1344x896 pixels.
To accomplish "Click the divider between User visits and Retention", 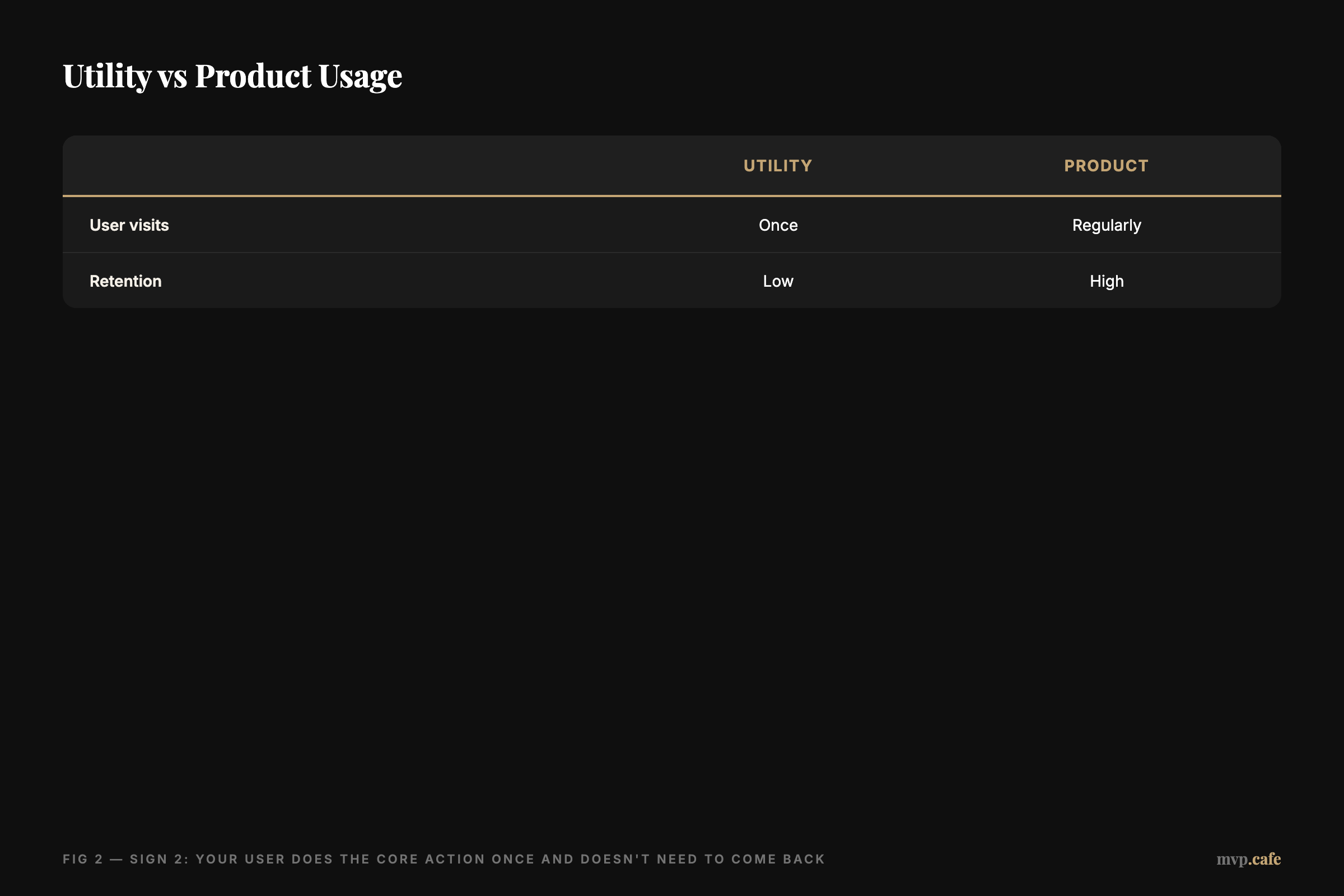I will tap(672, 253).
